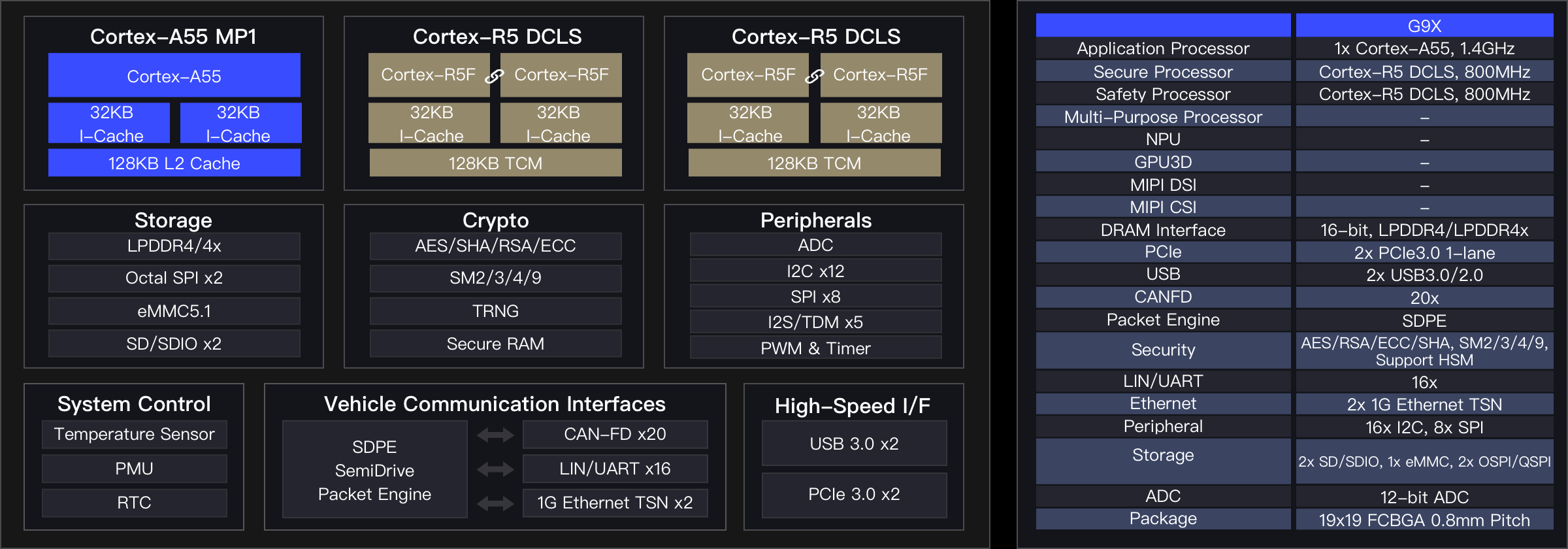Click the USB 3.0 x2 box

(854, 444)
